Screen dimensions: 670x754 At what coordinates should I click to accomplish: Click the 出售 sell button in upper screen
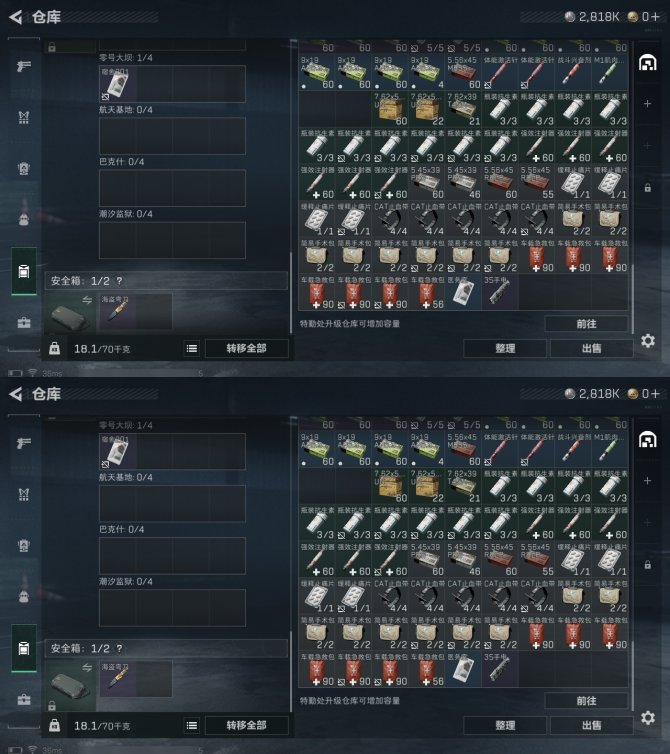[x=591, y=348]
